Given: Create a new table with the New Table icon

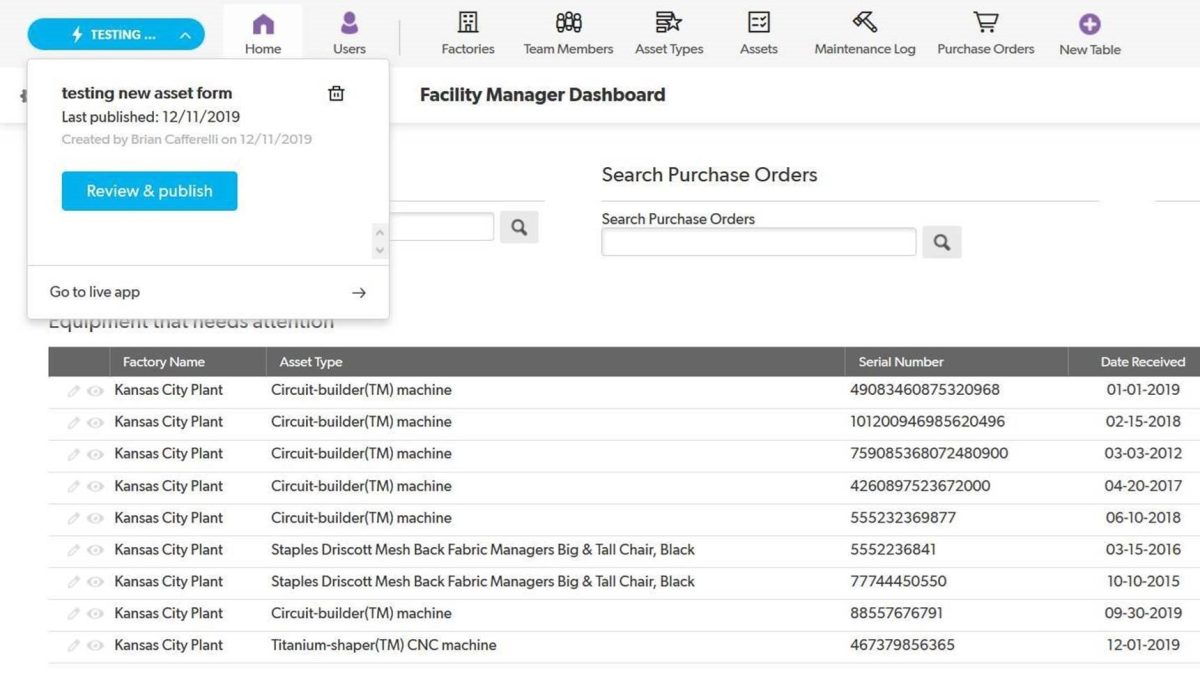Looking at the screenshot, I should (1088, 21).
